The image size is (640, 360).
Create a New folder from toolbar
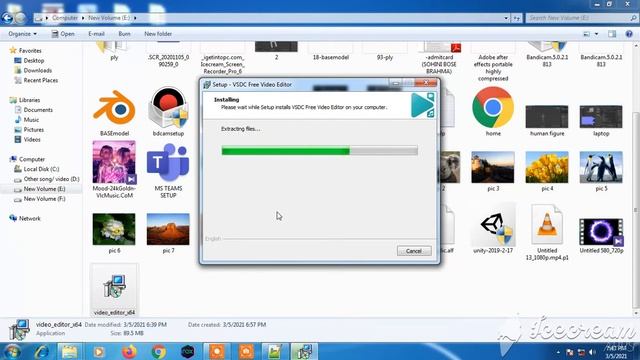(158, 34)
